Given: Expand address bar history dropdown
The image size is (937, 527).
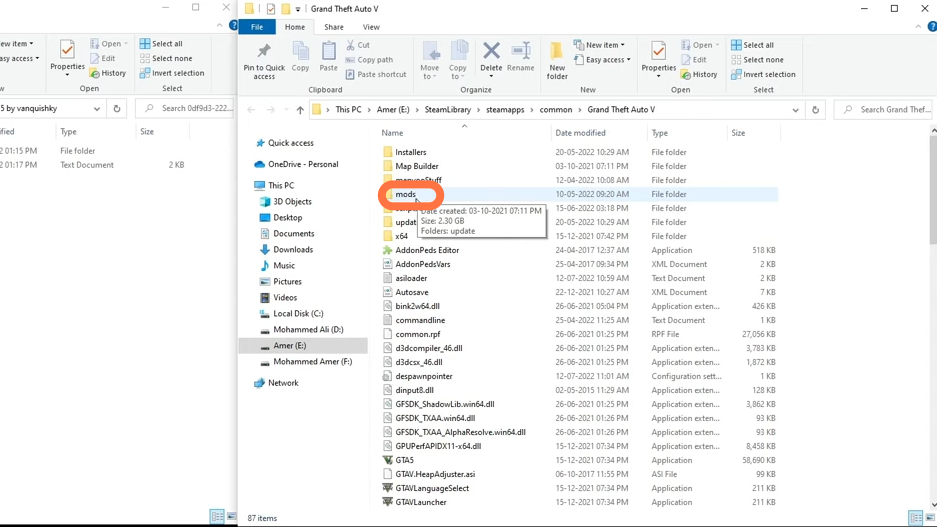Looking at the screenshot, I should pyautogui.click(x=795, y=110).
